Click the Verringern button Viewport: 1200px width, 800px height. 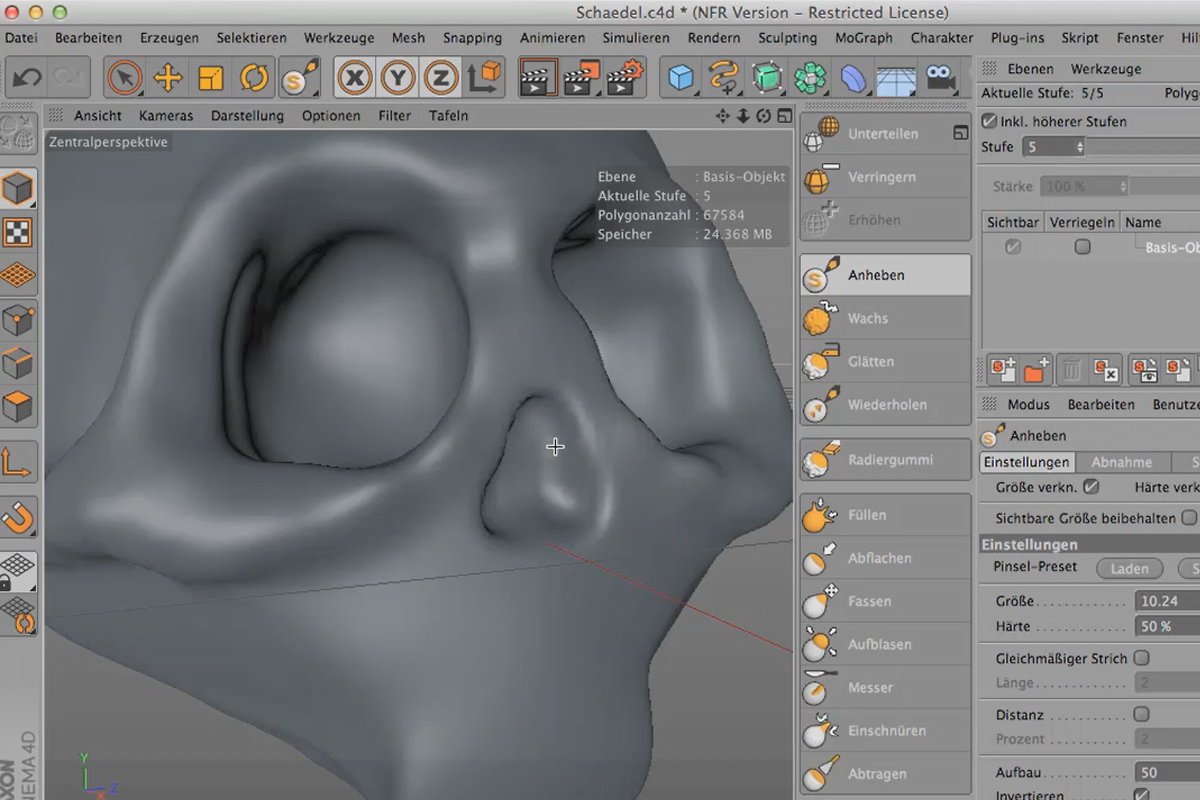click(x=884, y=177)
